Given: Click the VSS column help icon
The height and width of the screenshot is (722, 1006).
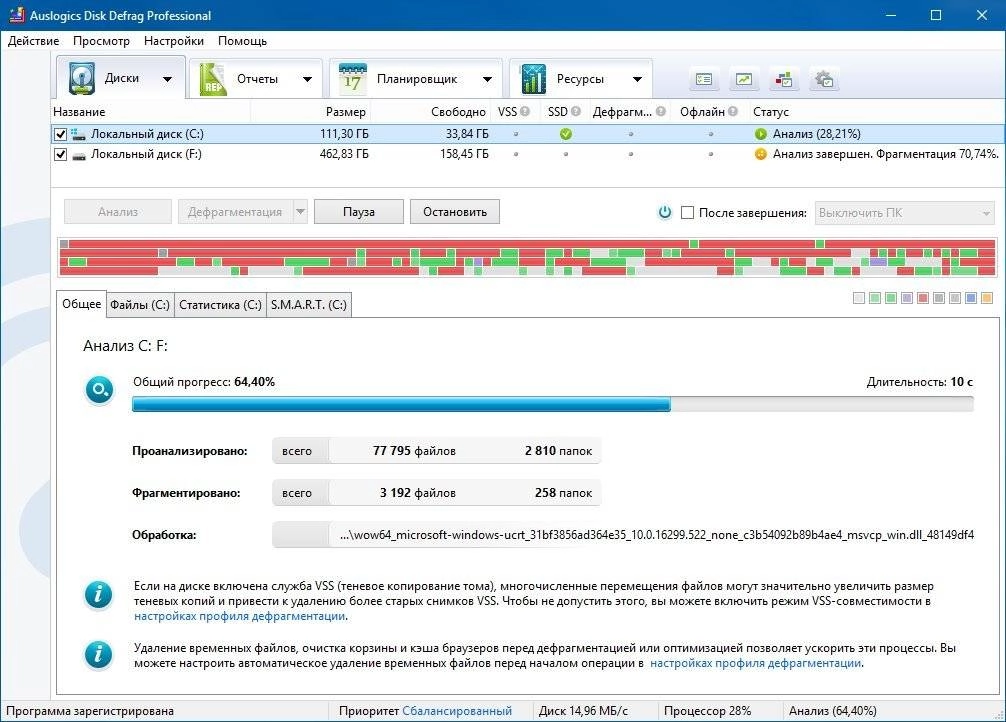Looking at the screenshot, I should pyautogui.click(x=525, y=112).
